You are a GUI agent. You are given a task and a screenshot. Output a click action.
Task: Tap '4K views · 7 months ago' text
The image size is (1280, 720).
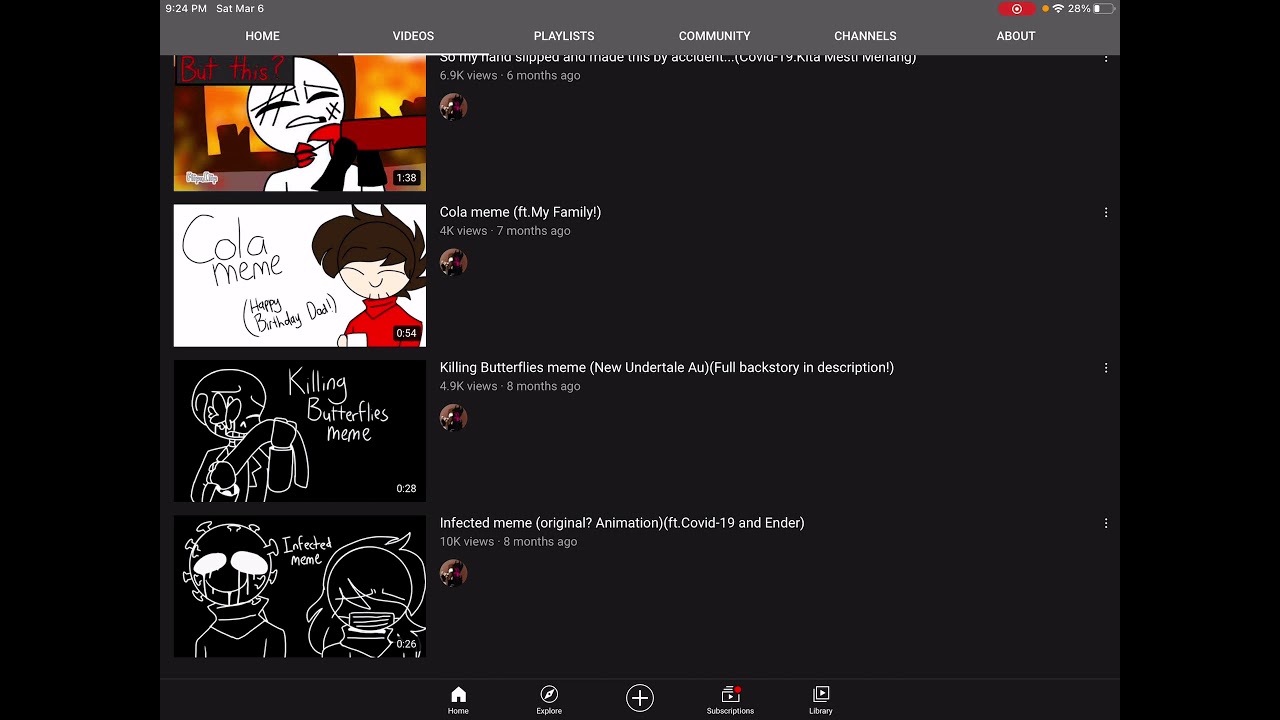pos(505,231)
